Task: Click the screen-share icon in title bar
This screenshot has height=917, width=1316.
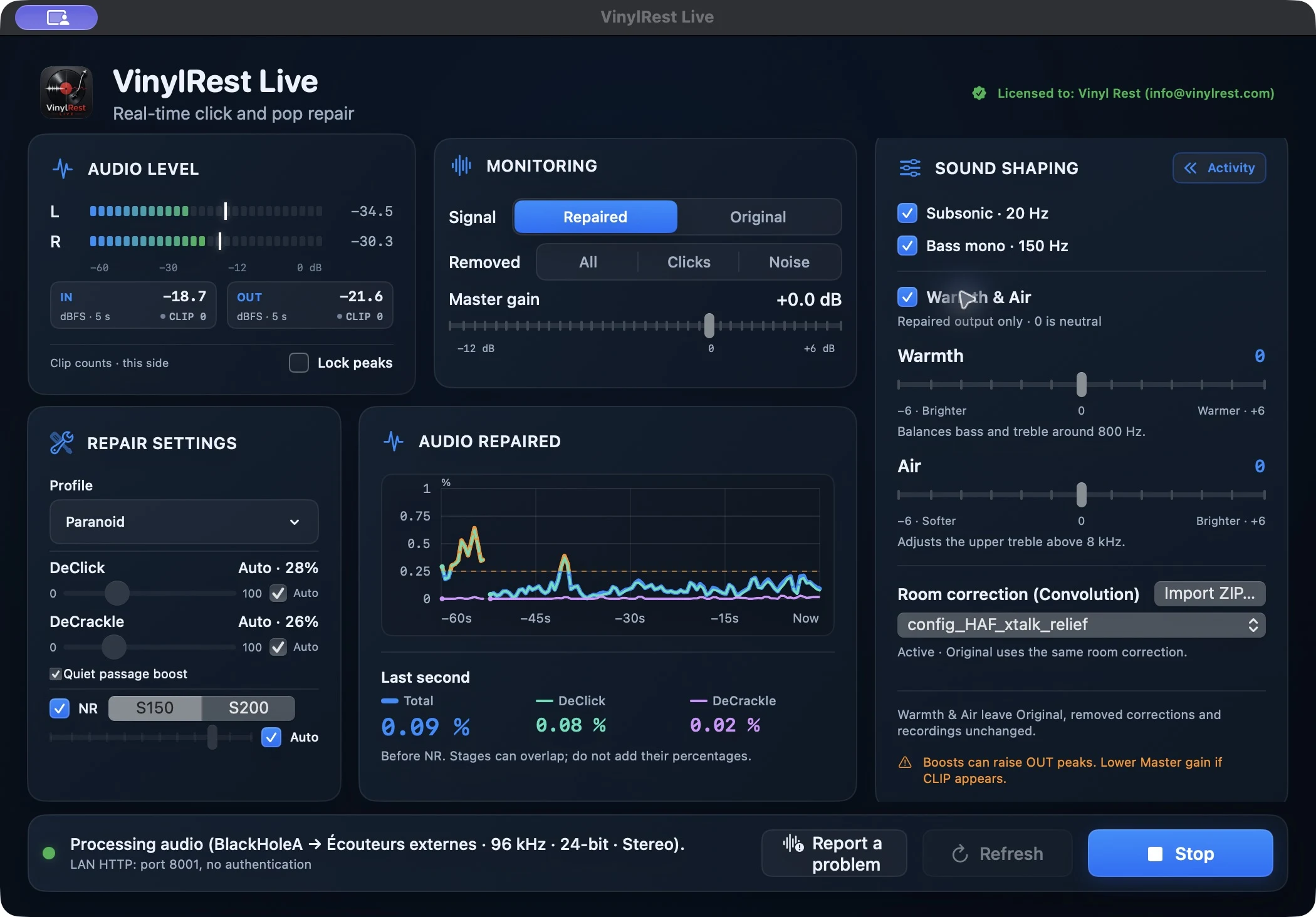Action: click(x=57, y=17)
